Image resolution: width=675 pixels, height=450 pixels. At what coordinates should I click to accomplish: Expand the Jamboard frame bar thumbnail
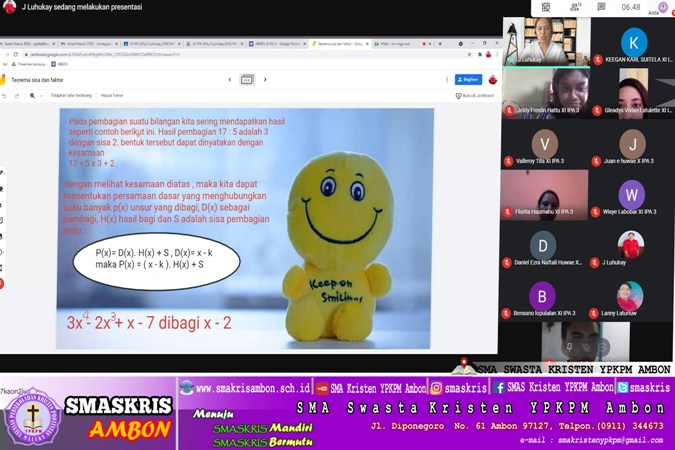(x=247, y=80)
